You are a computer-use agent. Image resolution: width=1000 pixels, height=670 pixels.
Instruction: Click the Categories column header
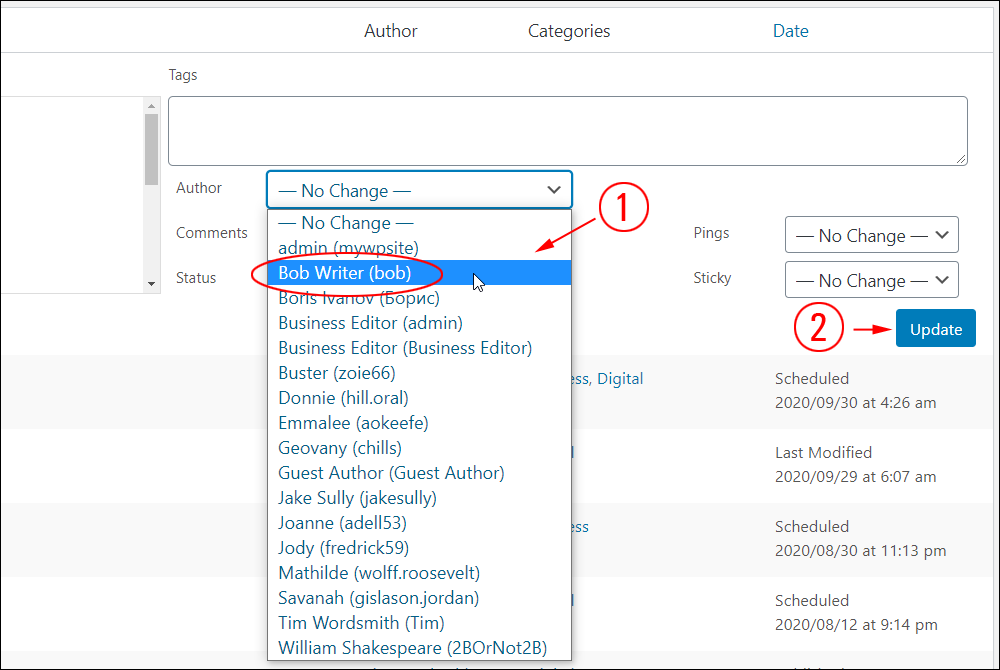tap(569, 31)
